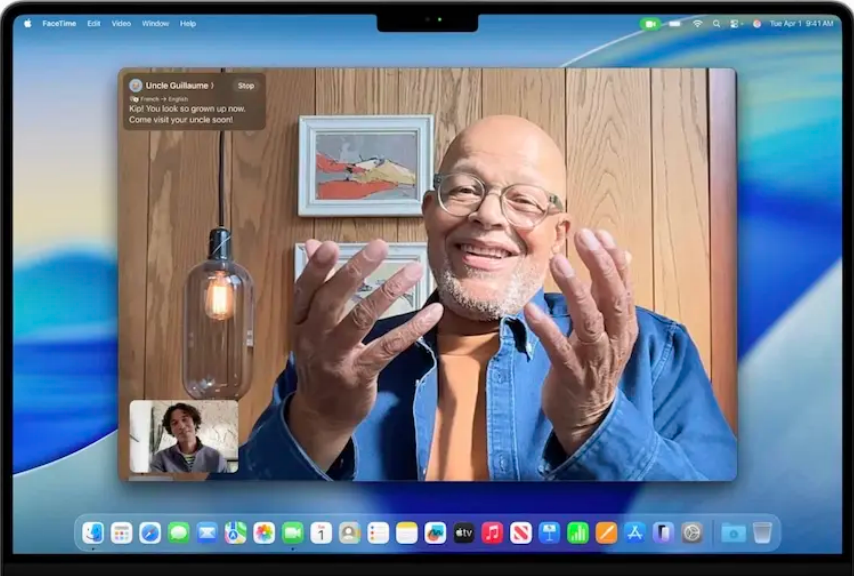The height and width of the screenshot is (576, 854).
Task: Open Spotlight search in the menu bar
Action: 716,24
